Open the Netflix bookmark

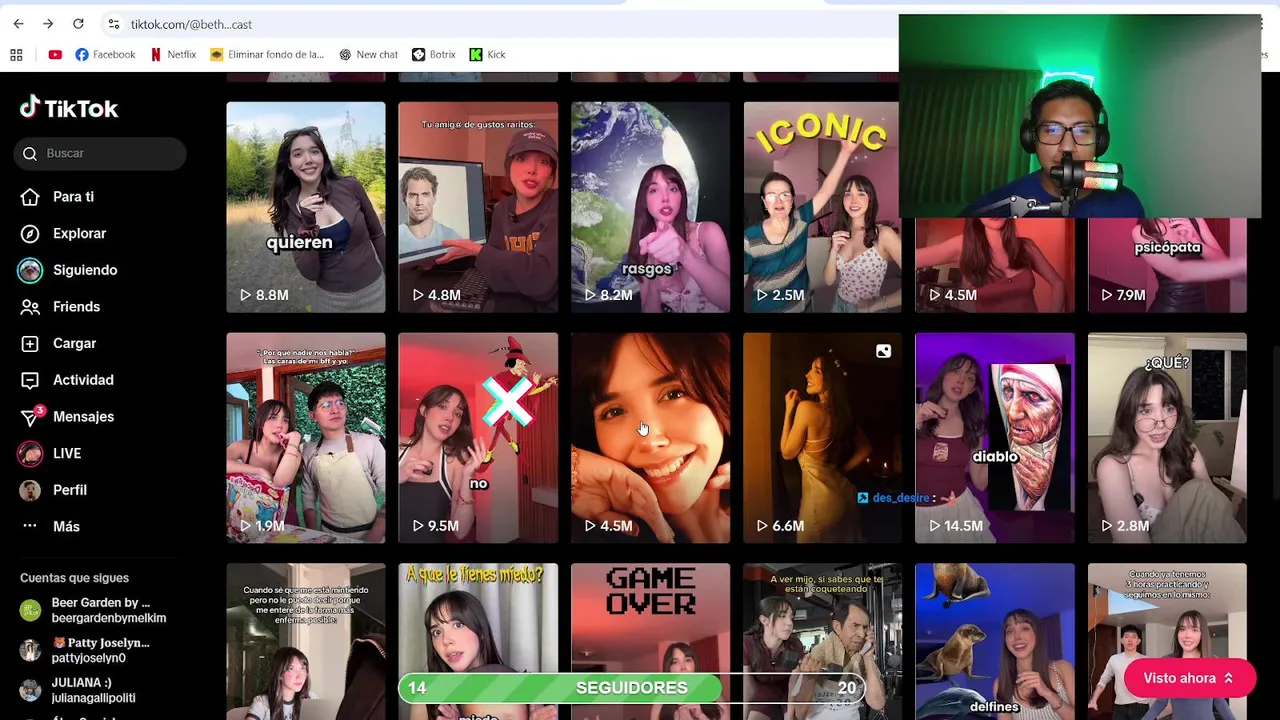tap(173, 55)
